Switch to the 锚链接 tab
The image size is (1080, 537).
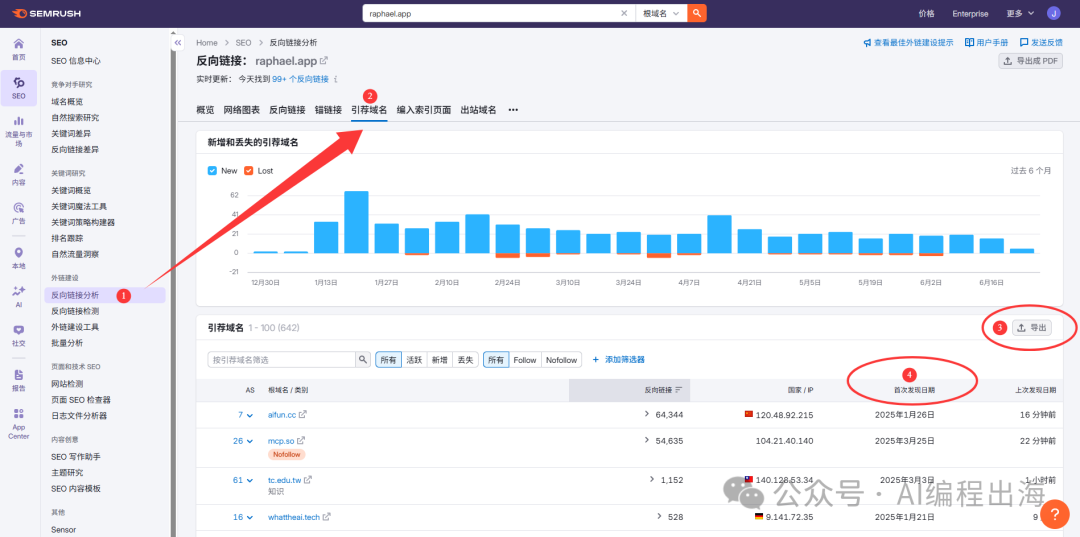point(328,110)
